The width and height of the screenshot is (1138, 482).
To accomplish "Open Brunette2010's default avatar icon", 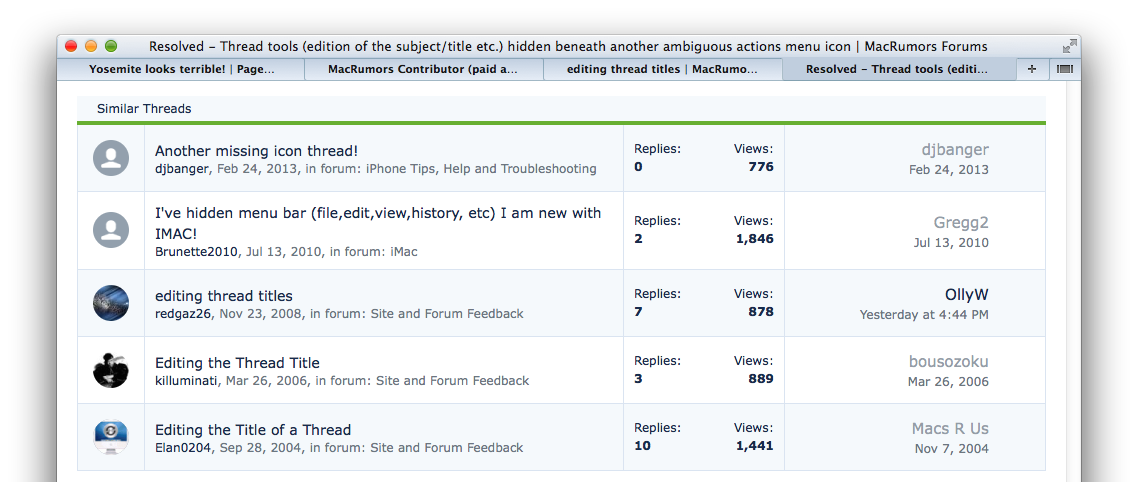I will pyautogui.click(x=111, y=231).
